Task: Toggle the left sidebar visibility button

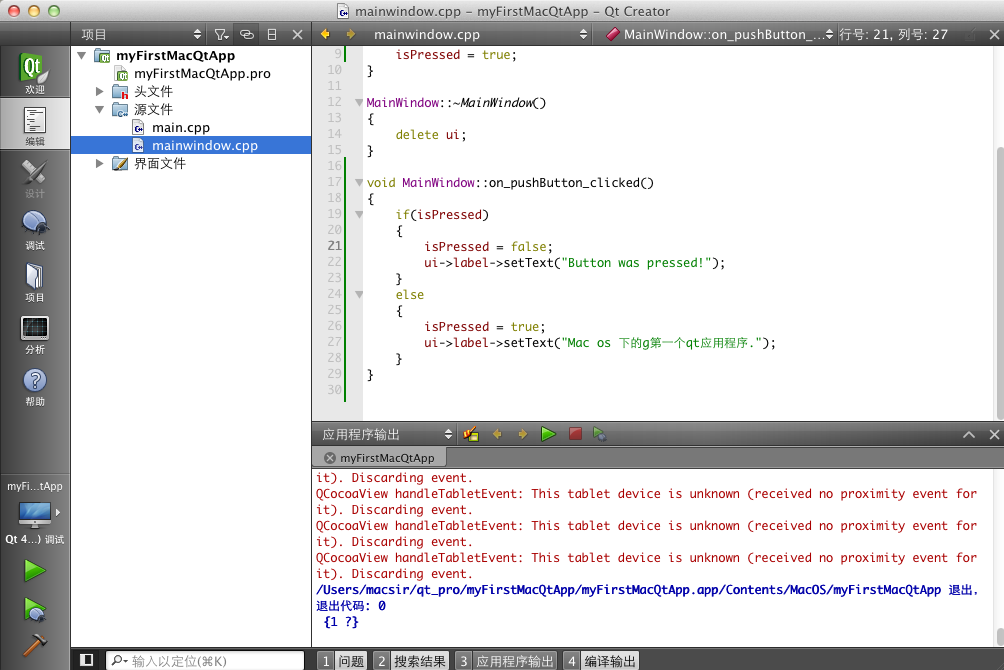Action: 87,660
